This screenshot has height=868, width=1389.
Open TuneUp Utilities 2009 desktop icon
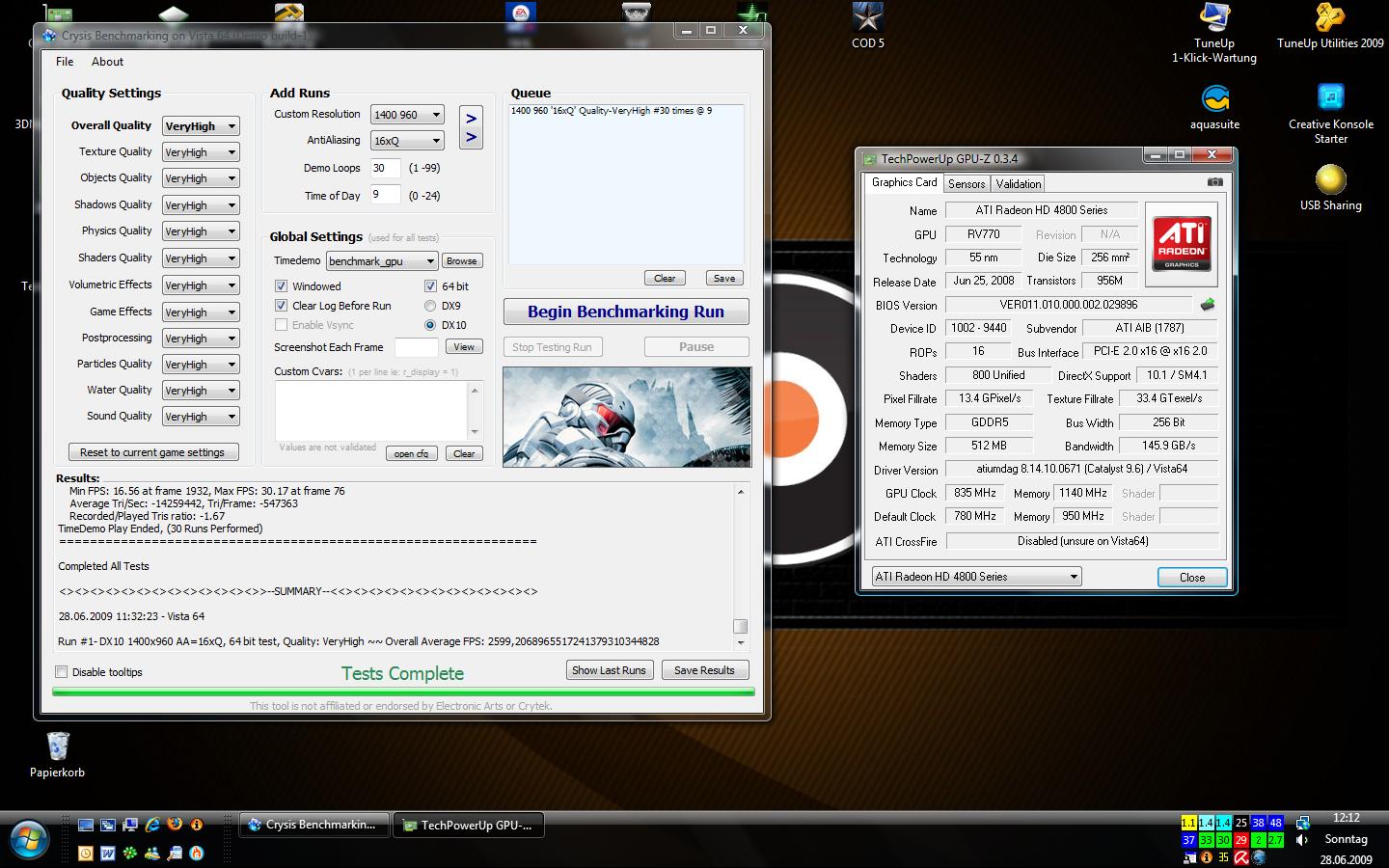(x=1330, y=26)
